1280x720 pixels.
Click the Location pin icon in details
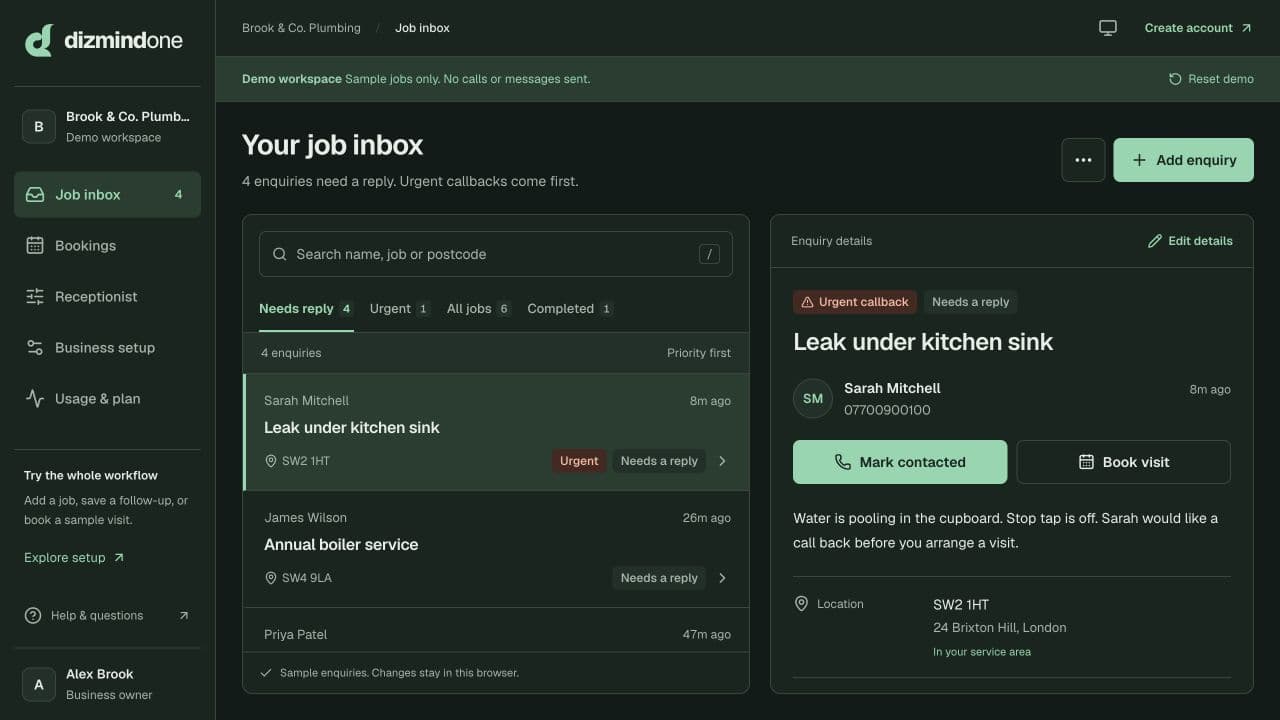coord(801,604)
